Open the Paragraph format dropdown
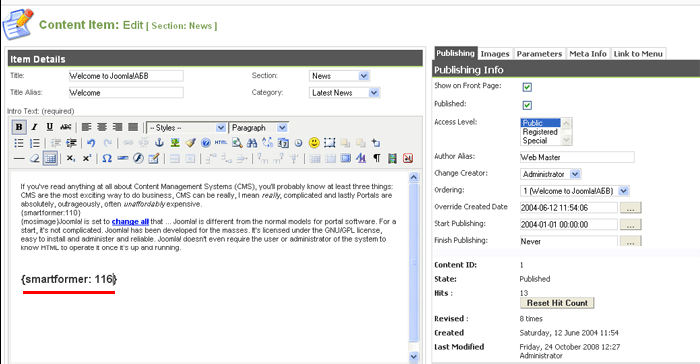The height and width of the screenshot is (364, 700). [258, 128]
